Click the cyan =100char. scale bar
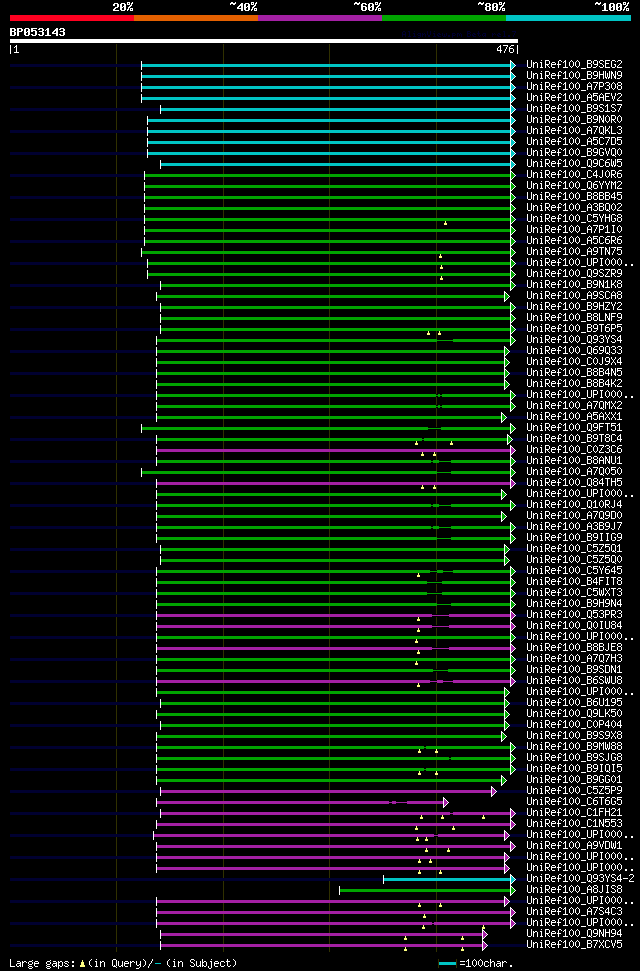Image resolution: width=640 pixels, height=971 pixels. coord(447,964)
